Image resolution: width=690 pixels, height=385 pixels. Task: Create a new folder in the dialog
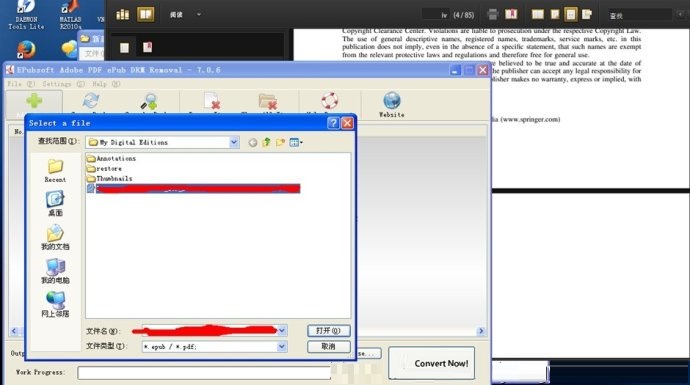point(280,142)
